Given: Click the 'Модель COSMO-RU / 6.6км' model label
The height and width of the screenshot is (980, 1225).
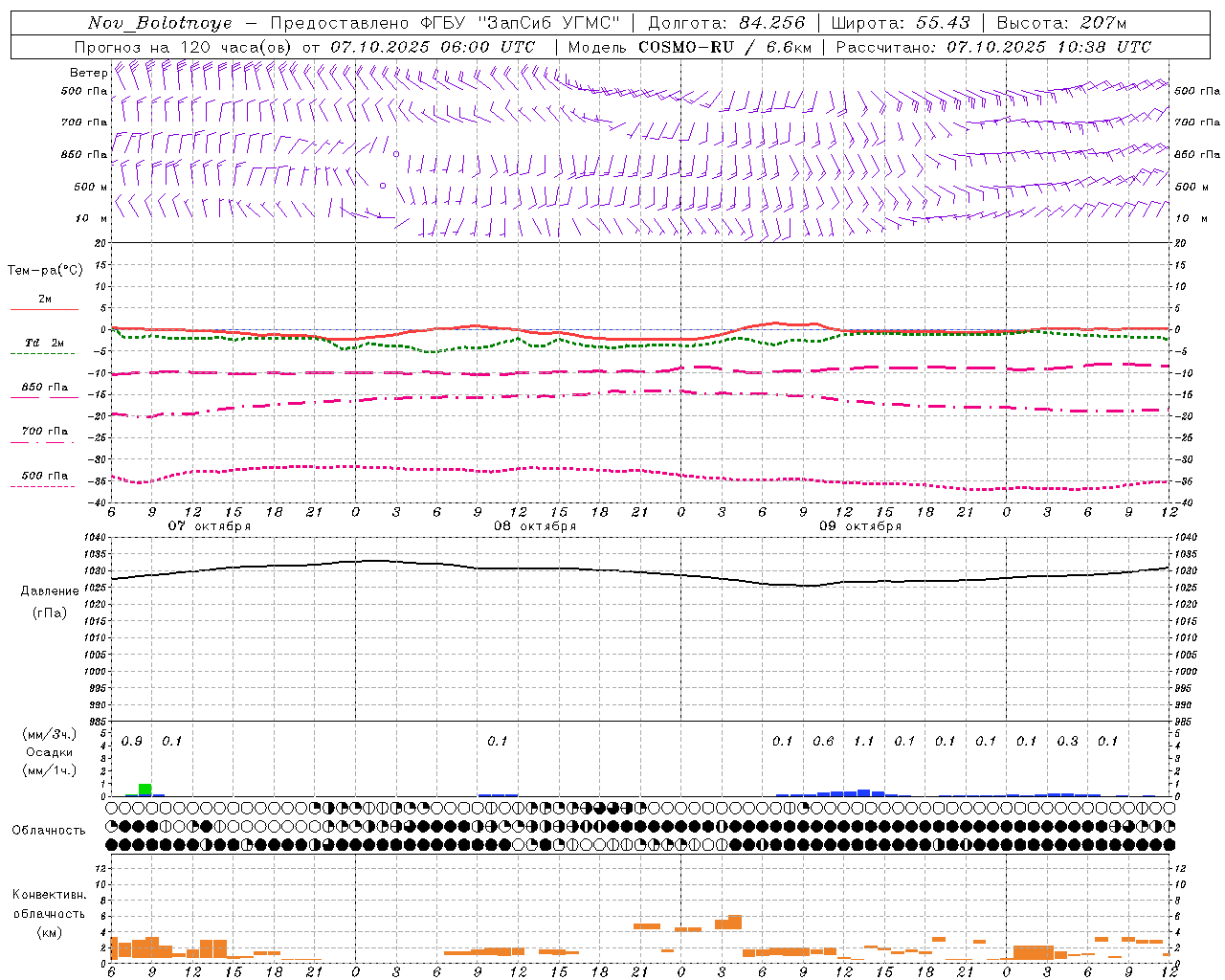Looking at the screenshot, I should (x=690, y=47).
